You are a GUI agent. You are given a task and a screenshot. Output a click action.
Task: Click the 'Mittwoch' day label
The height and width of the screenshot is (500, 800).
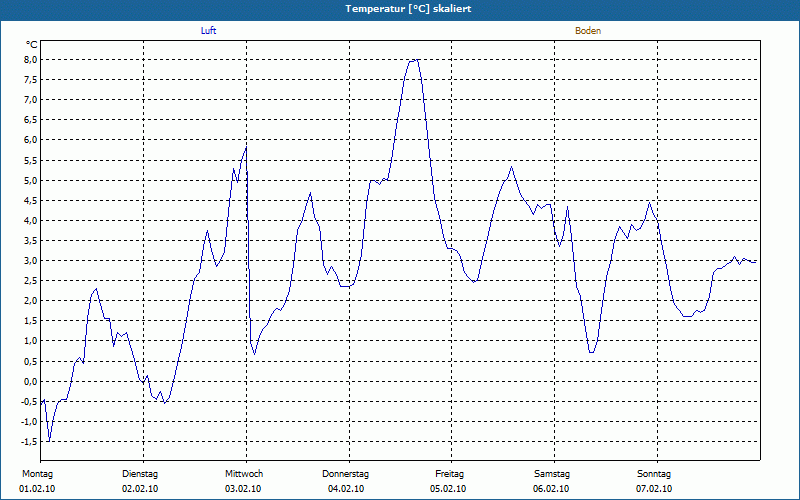click(244, 474)
